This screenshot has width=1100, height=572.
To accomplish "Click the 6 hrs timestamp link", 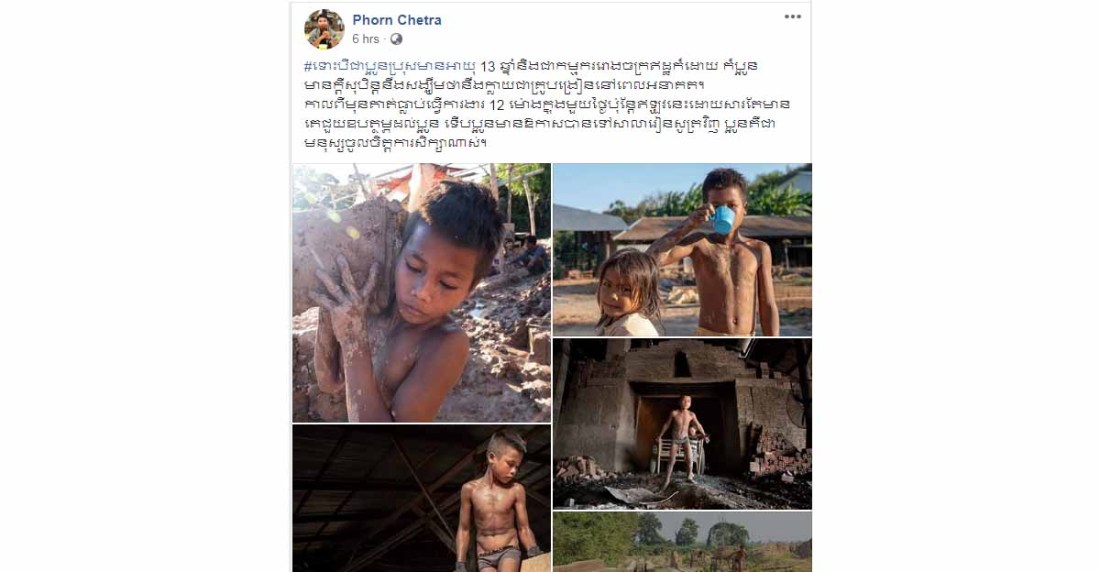I will [365, 39].
